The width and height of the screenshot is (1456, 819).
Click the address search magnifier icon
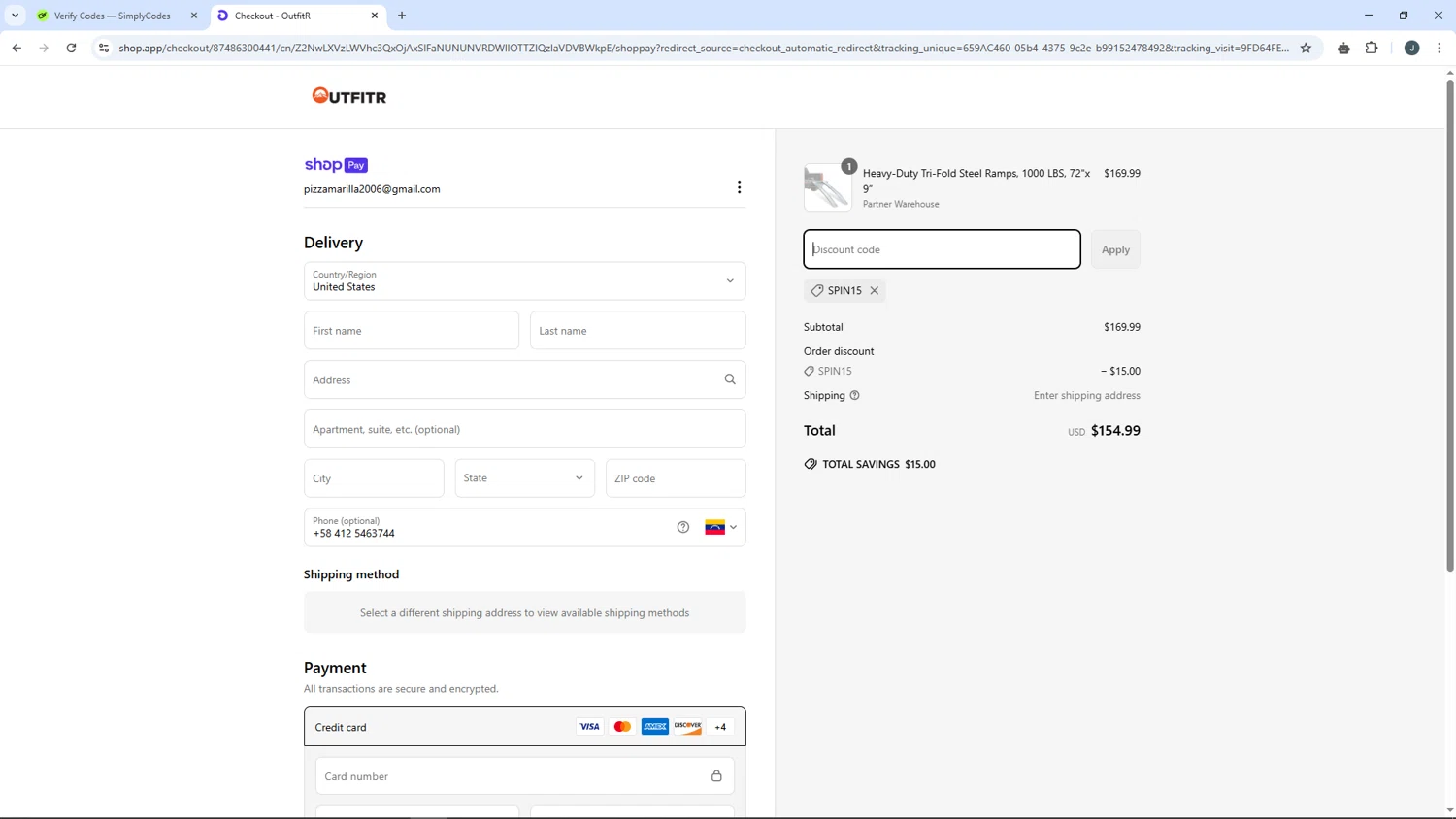(x=730, y=379)
